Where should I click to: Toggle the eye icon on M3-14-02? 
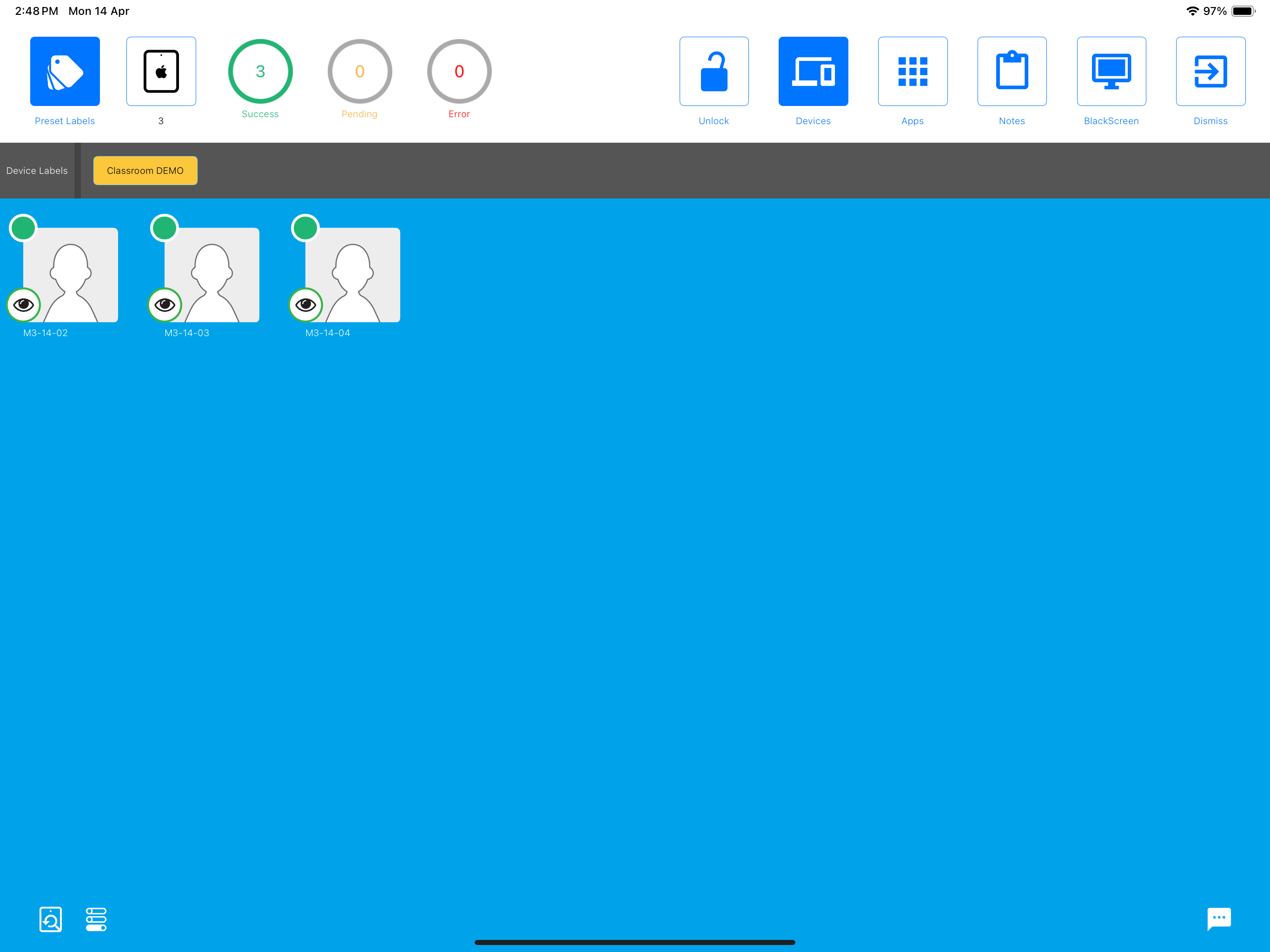tap(24, 304)
